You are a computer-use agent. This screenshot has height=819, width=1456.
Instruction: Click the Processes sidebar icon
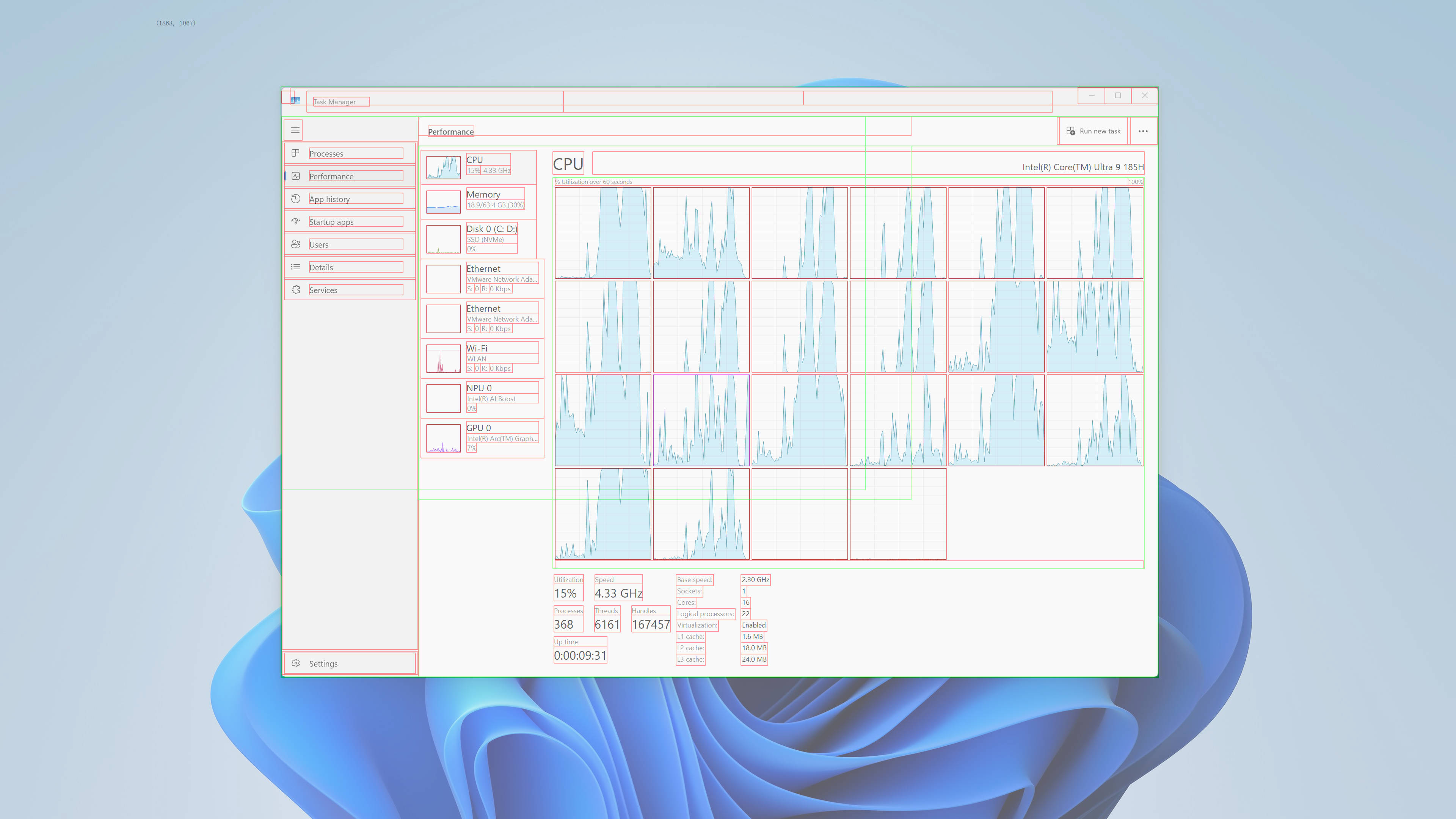tap(296, 153)
